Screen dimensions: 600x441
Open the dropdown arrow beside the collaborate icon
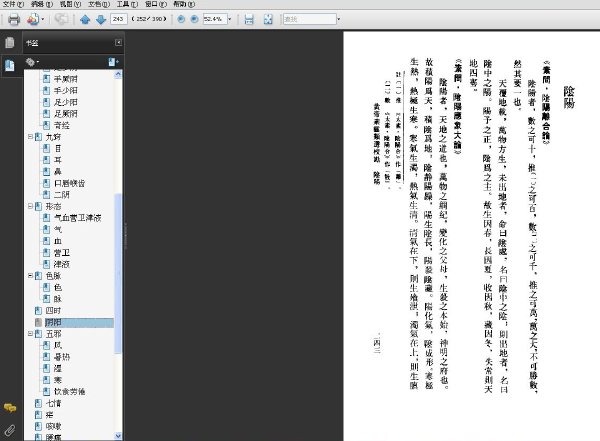point(42,19)
